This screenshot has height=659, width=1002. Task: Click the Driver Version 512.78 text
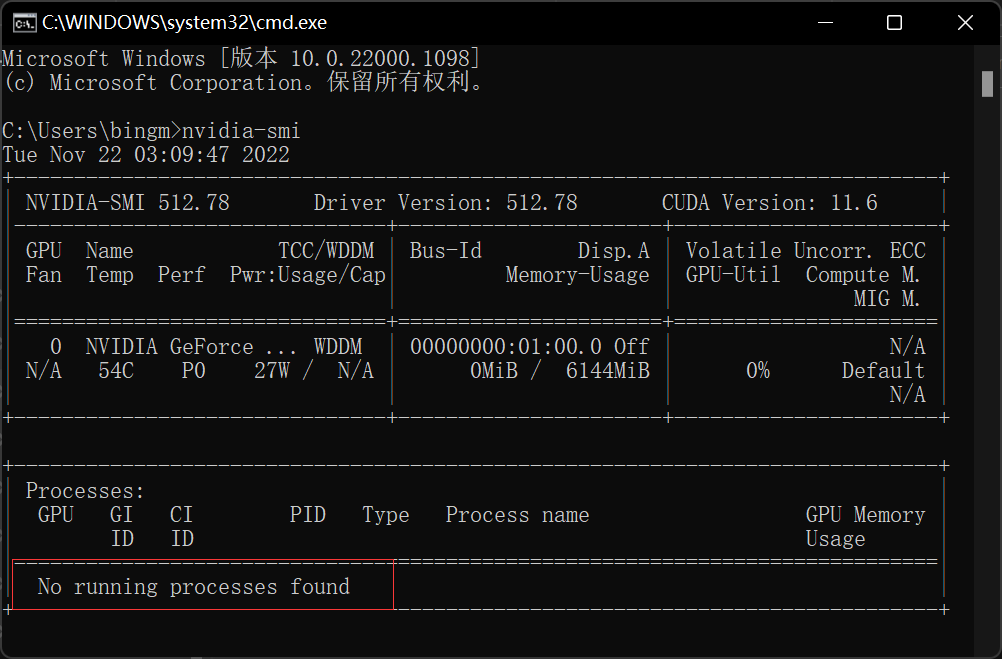click(445, 203)
